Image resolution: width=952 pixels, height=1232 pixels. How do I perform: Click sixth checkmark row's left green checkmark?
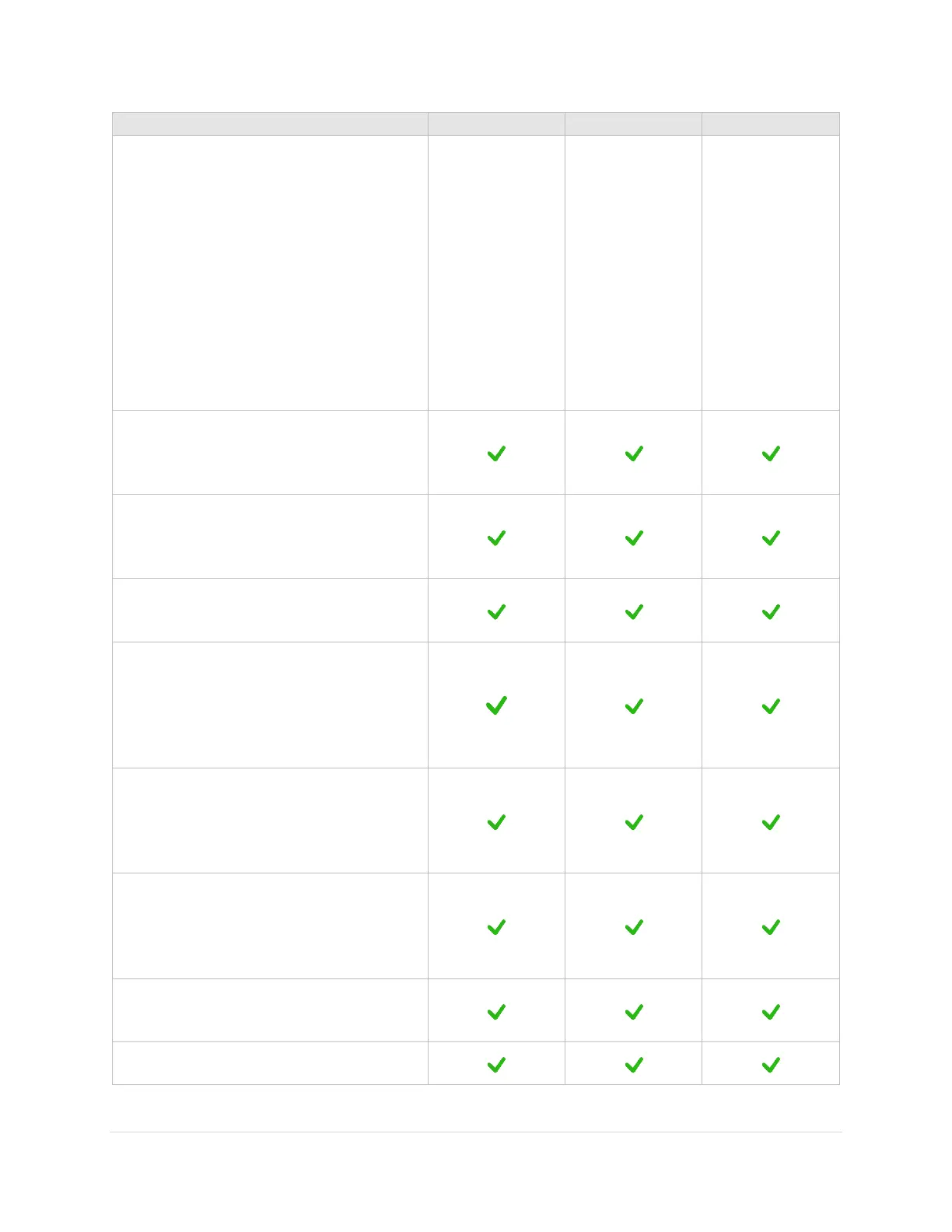pos(496,927)
